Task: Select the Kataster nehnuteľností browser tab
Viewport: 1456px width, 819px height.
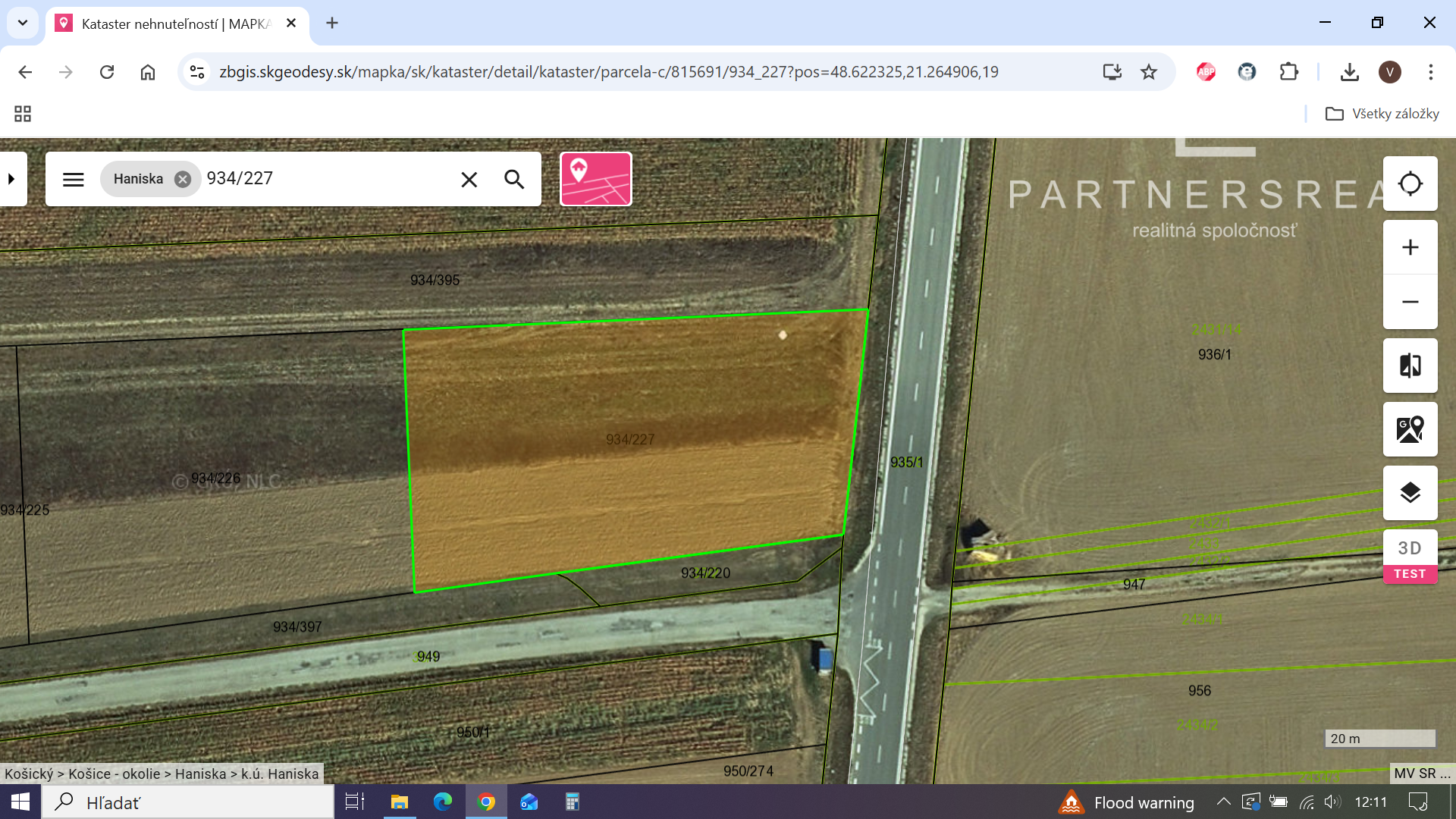Action: click(x=176, y=24)
